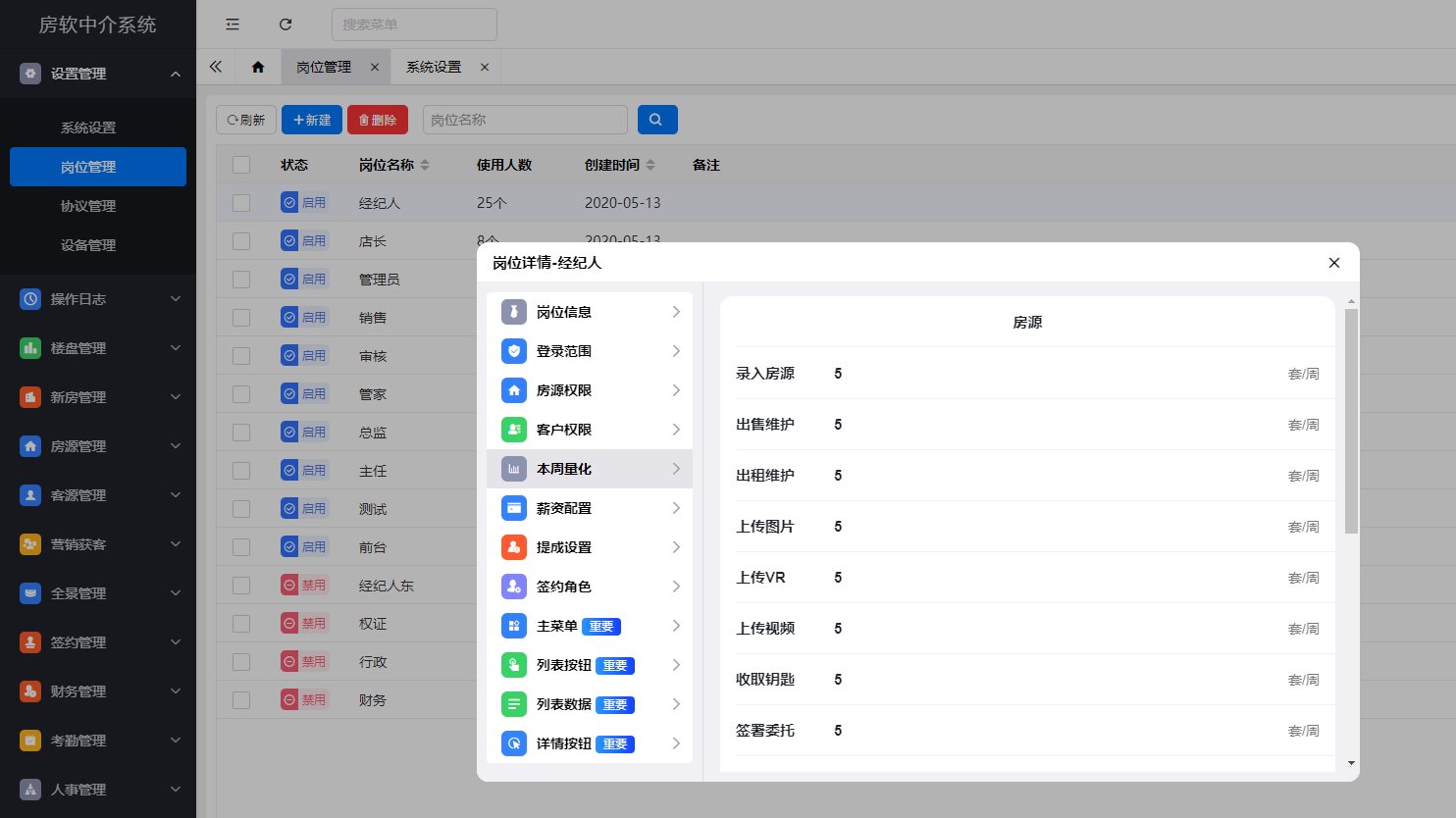Click the 岗位信息 tie icon
This screenshot has width=1456, height=818.
tap(514, 312)
